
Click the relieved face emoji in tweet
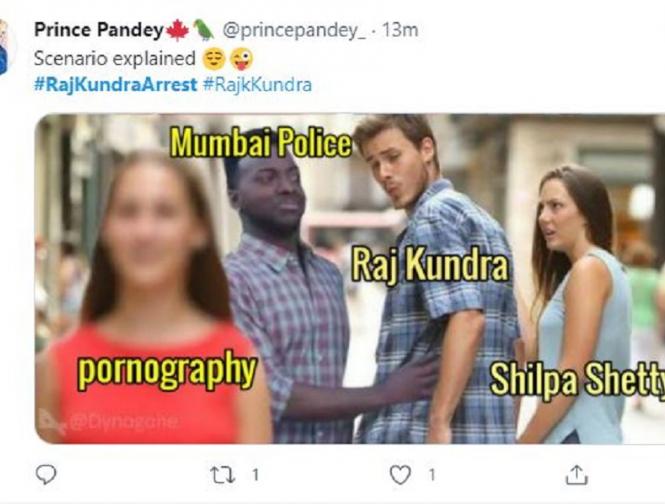click(x=214, y=59)
